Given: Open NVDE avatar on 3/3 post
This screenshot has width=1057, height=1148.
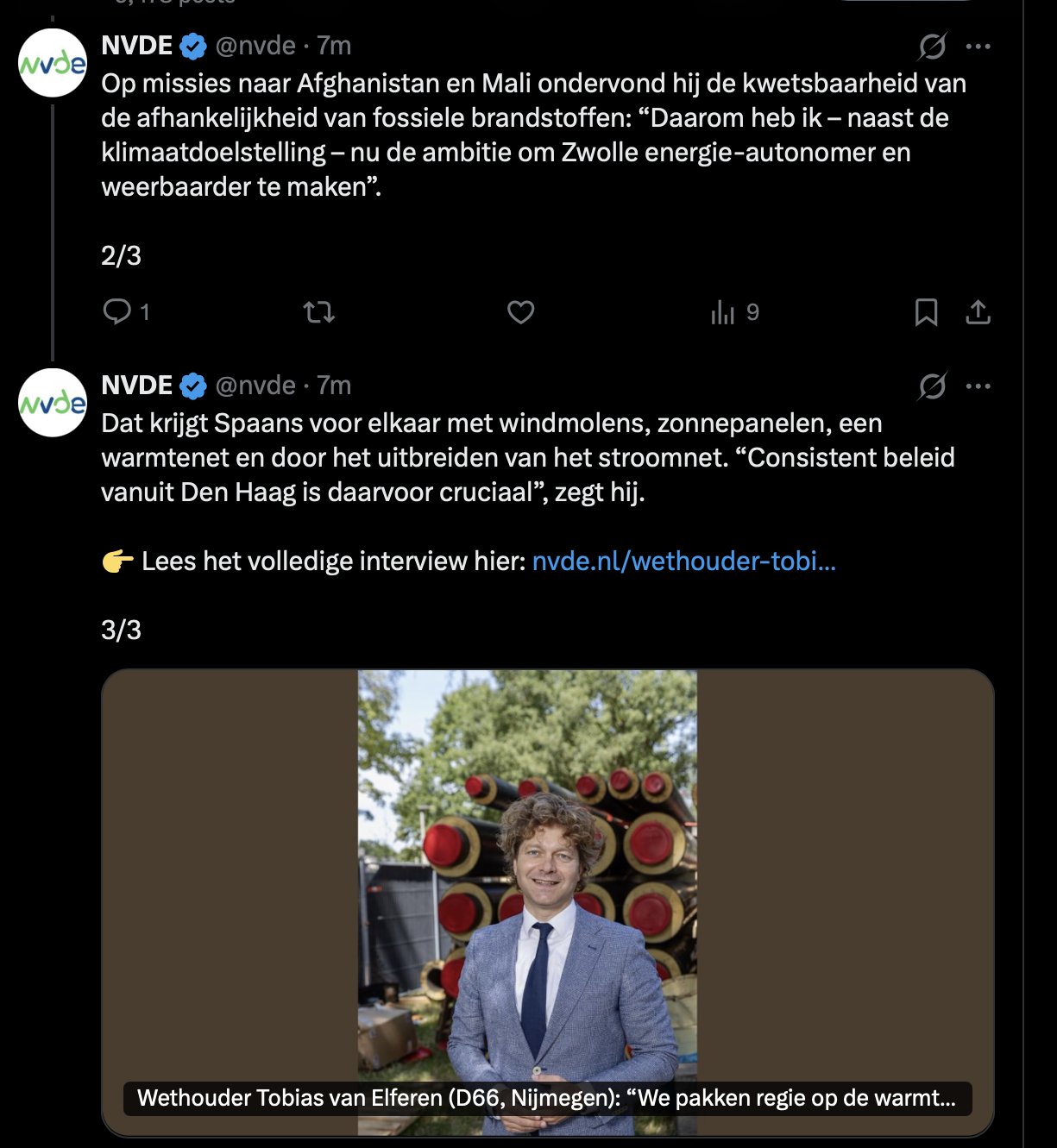Looking at the screenshot, I should point(53,403).
